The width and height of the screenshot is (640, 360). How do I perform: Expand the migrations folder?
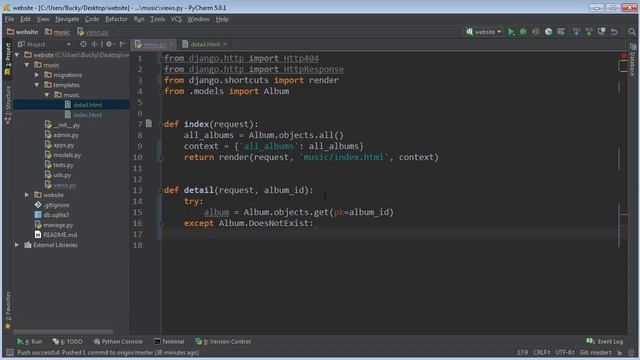tap(37, 75)
